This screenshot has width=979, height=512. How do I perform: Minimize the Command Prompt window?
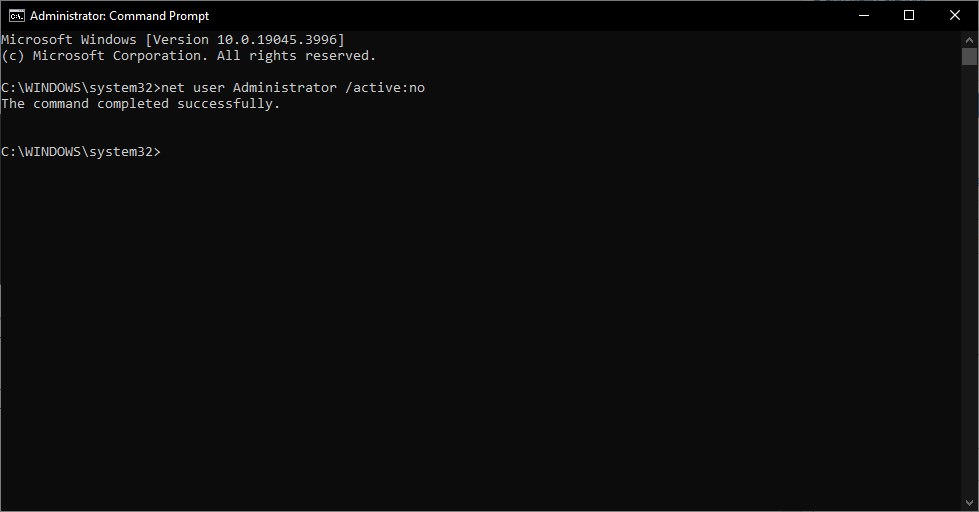coord(862,15)
